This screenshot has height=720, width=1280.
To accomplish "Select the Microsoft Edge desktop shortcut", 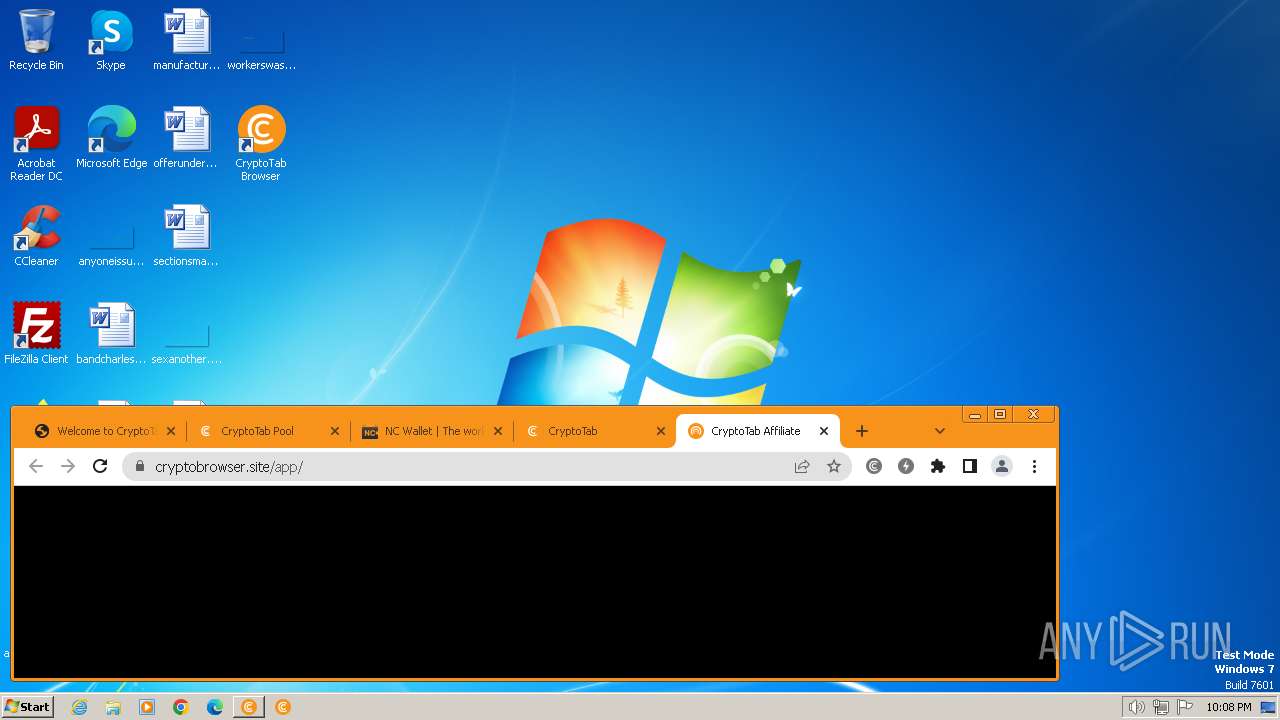I will tap(111, 138).
